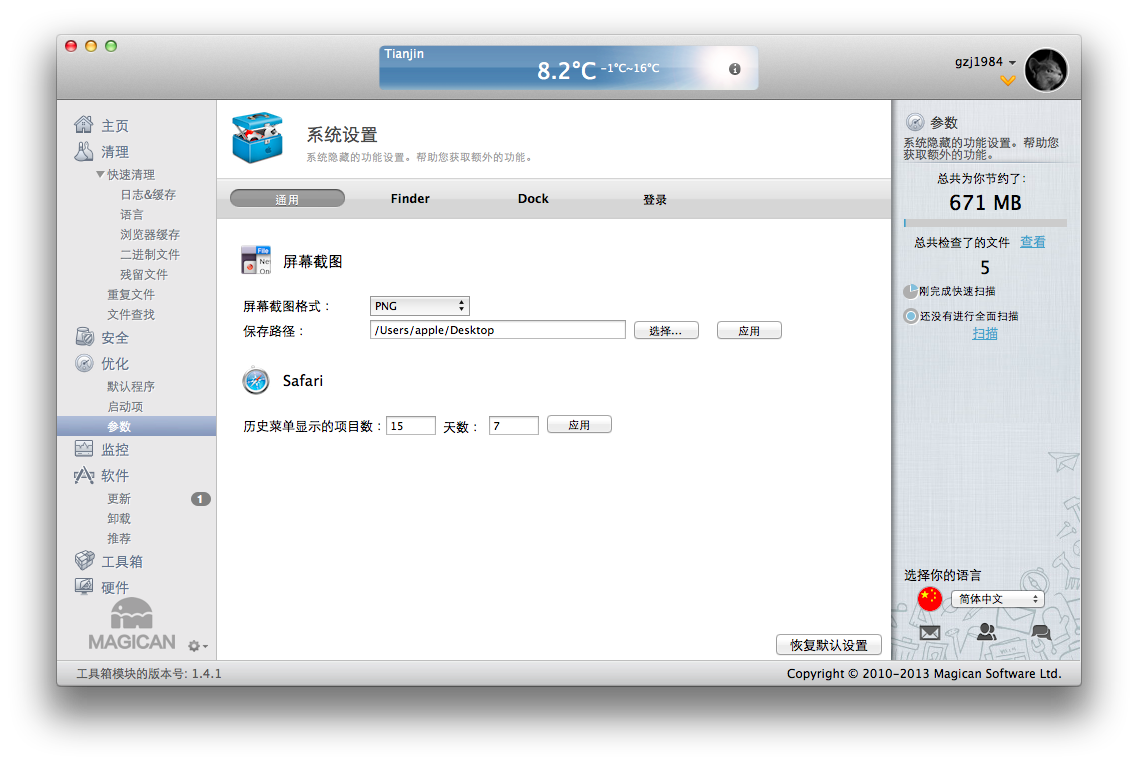Switch to the Finder tab
The width and height of the screenshot is (1138, 765).
410,199
